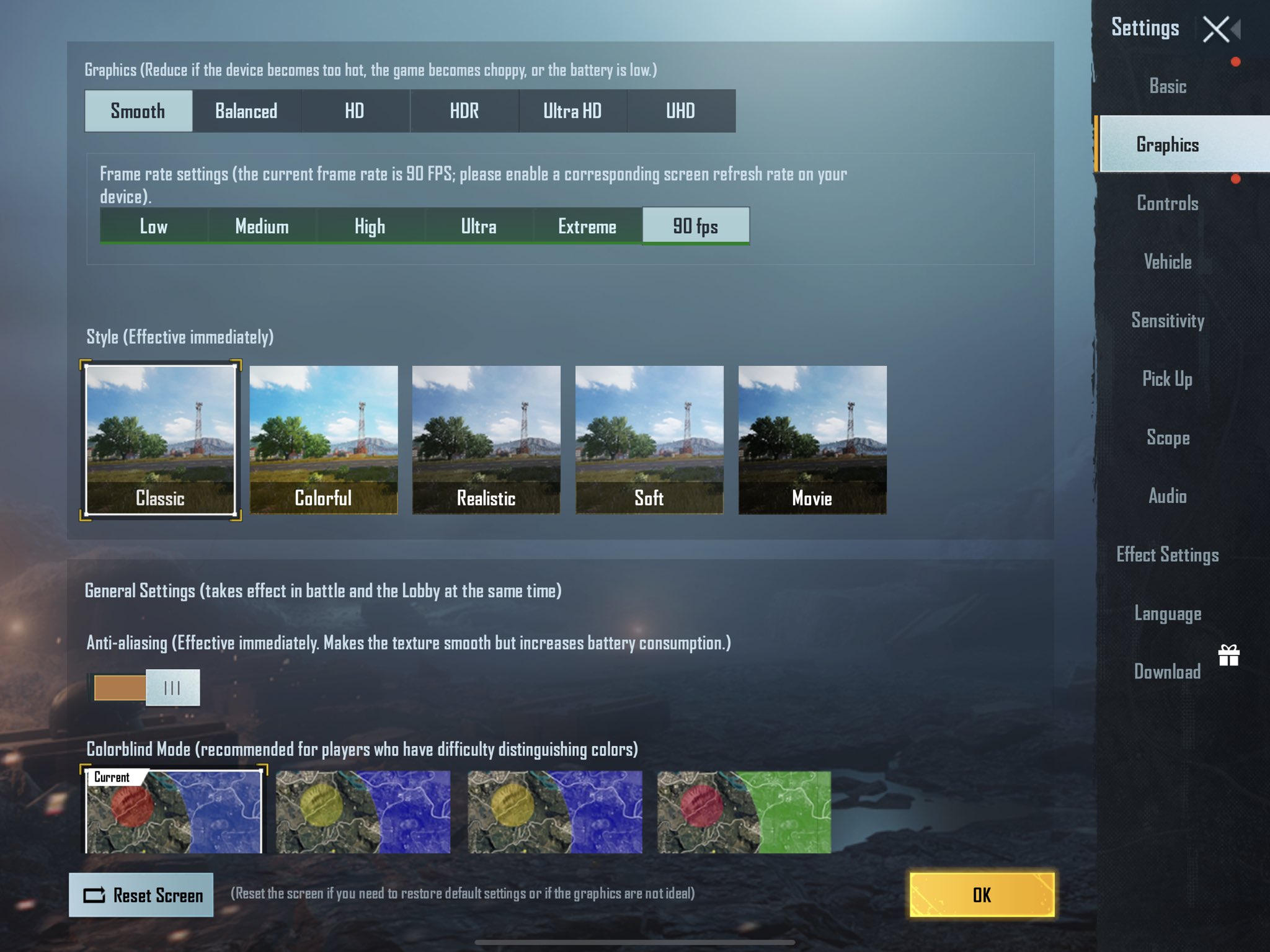Image resolution: width=1270 pixels, height=952 pixels.
Task: Drag the anti-aliasing slider control
Action: tap(171, 688)
